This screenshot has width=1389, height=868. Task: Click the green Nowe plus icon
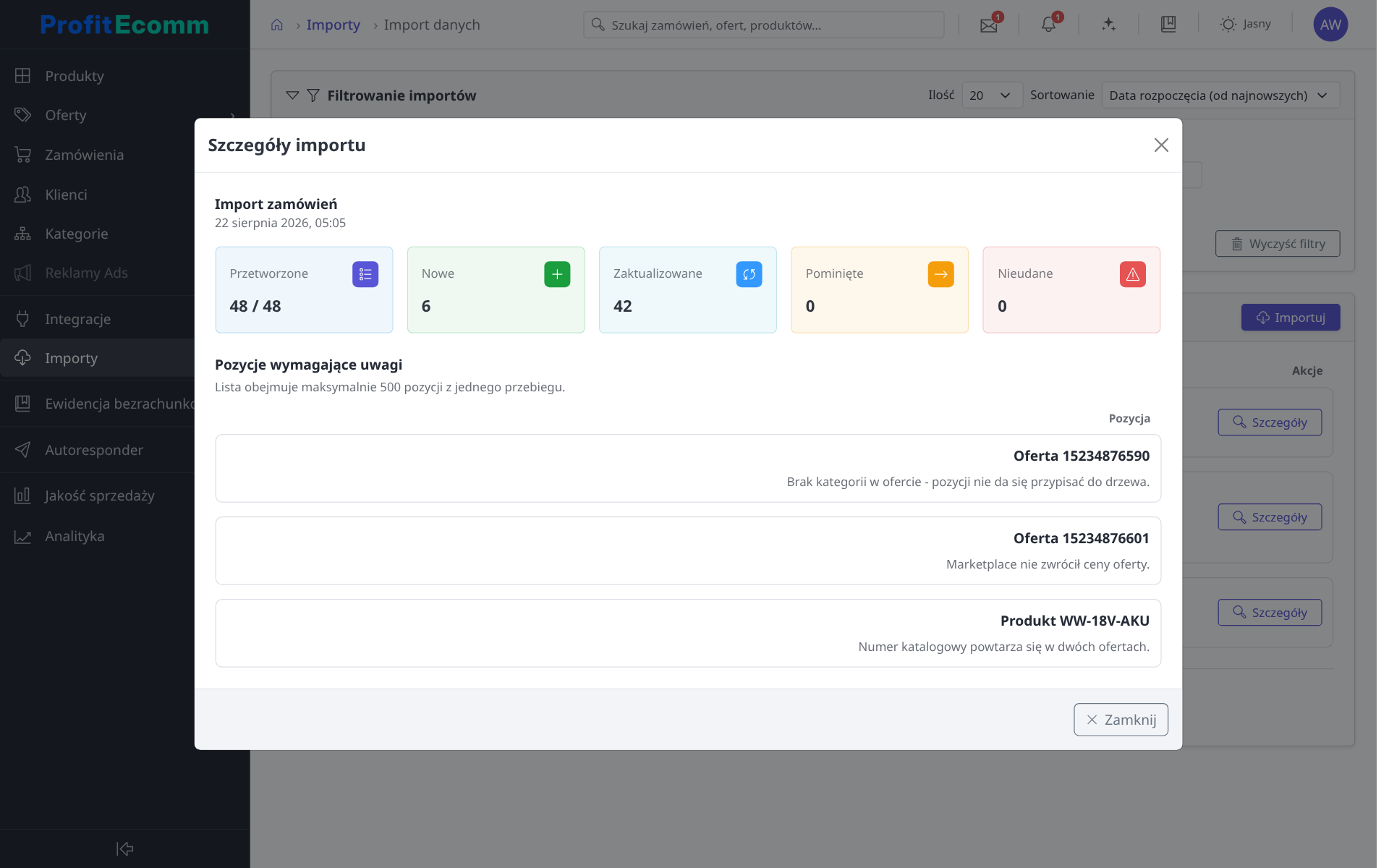(557, 274)
